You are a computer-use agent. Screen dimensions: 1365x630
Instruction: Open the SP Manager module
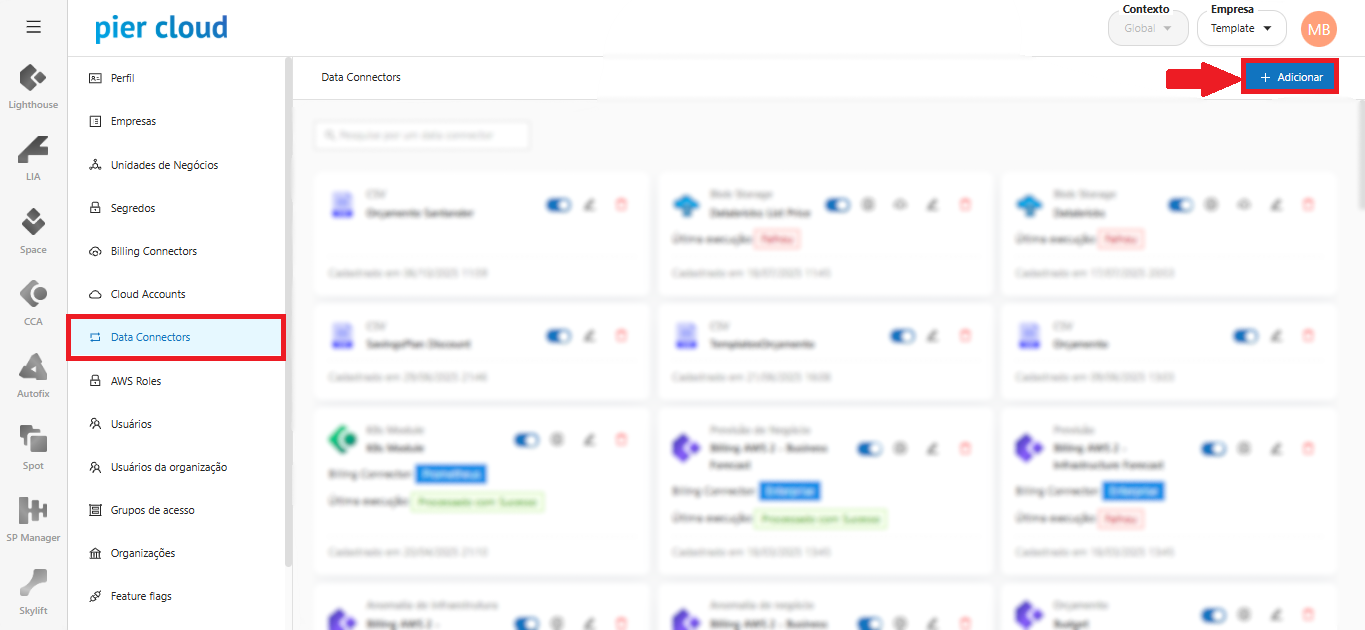pyautogui.click(x=33, y=518)
